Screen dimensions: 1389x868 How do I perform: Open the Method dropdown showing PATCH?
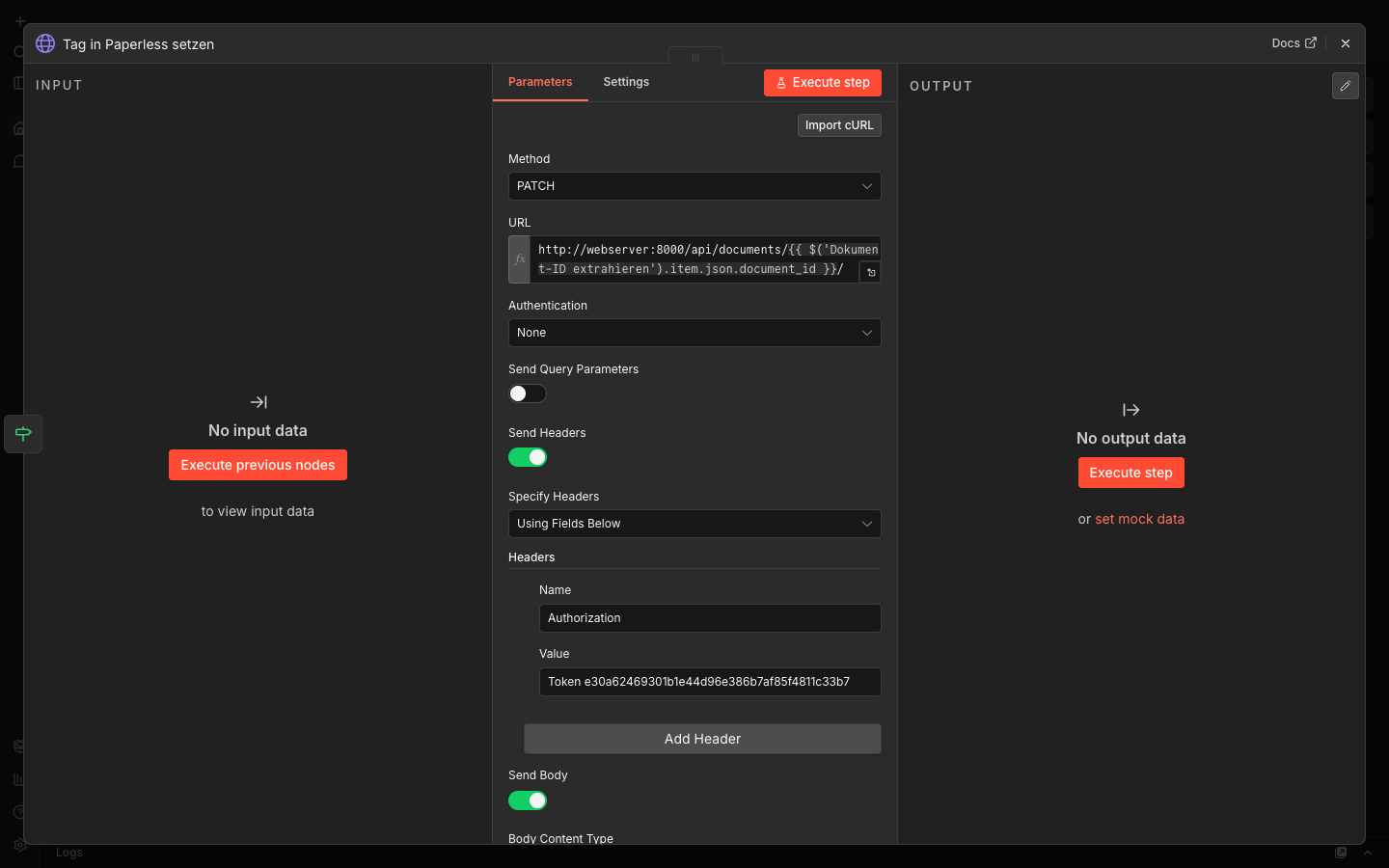coord(694,186)
